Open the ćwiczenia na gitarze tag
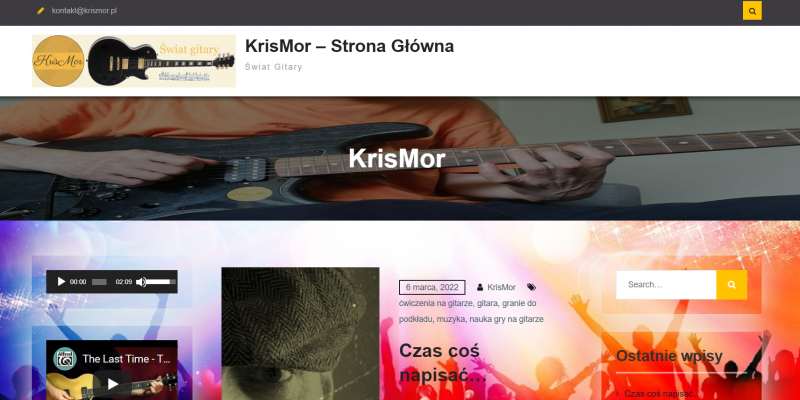This screenshot has height=400, width=800. 437,303
